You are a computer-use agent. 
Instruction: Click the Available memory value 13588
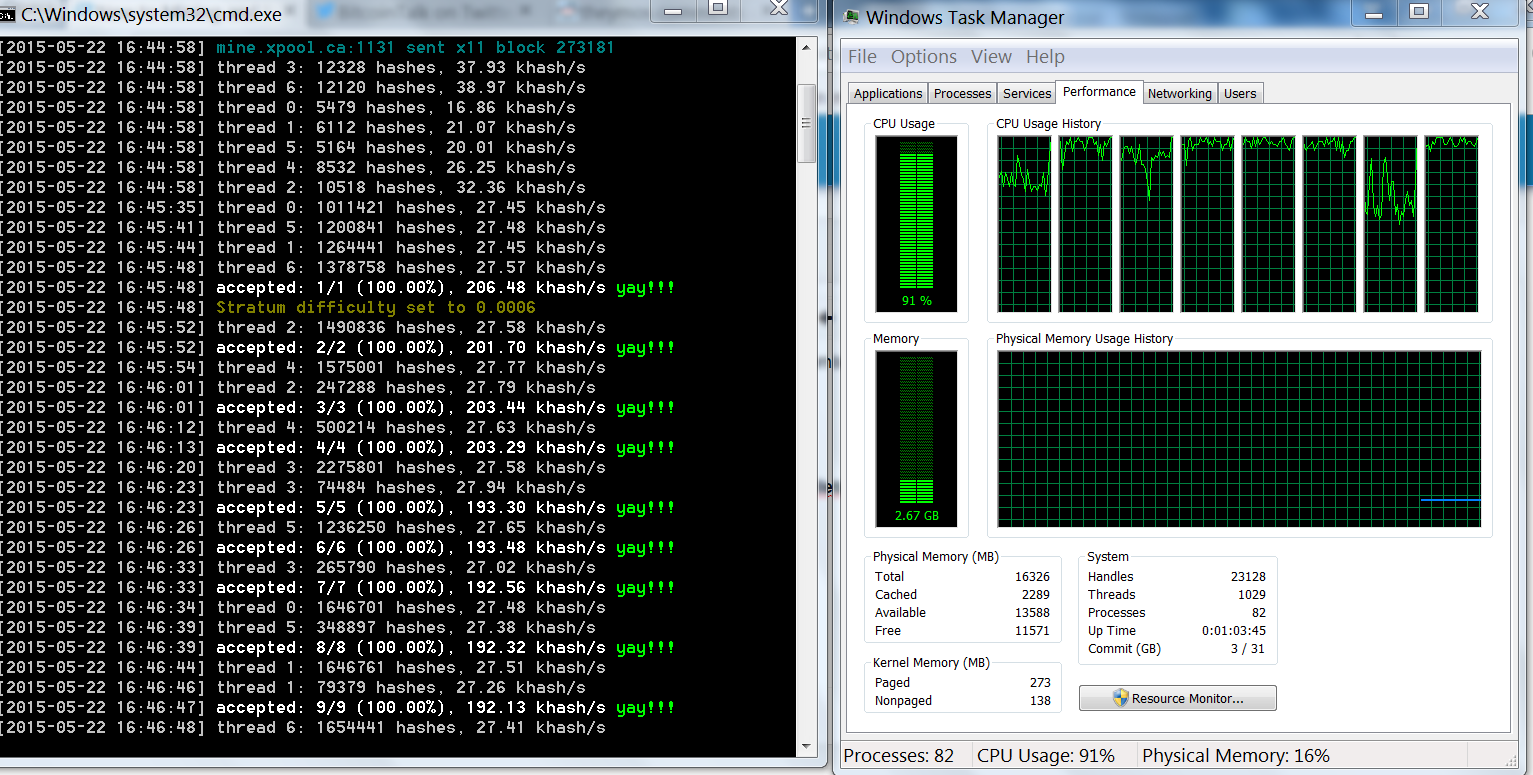(1033, 612)
